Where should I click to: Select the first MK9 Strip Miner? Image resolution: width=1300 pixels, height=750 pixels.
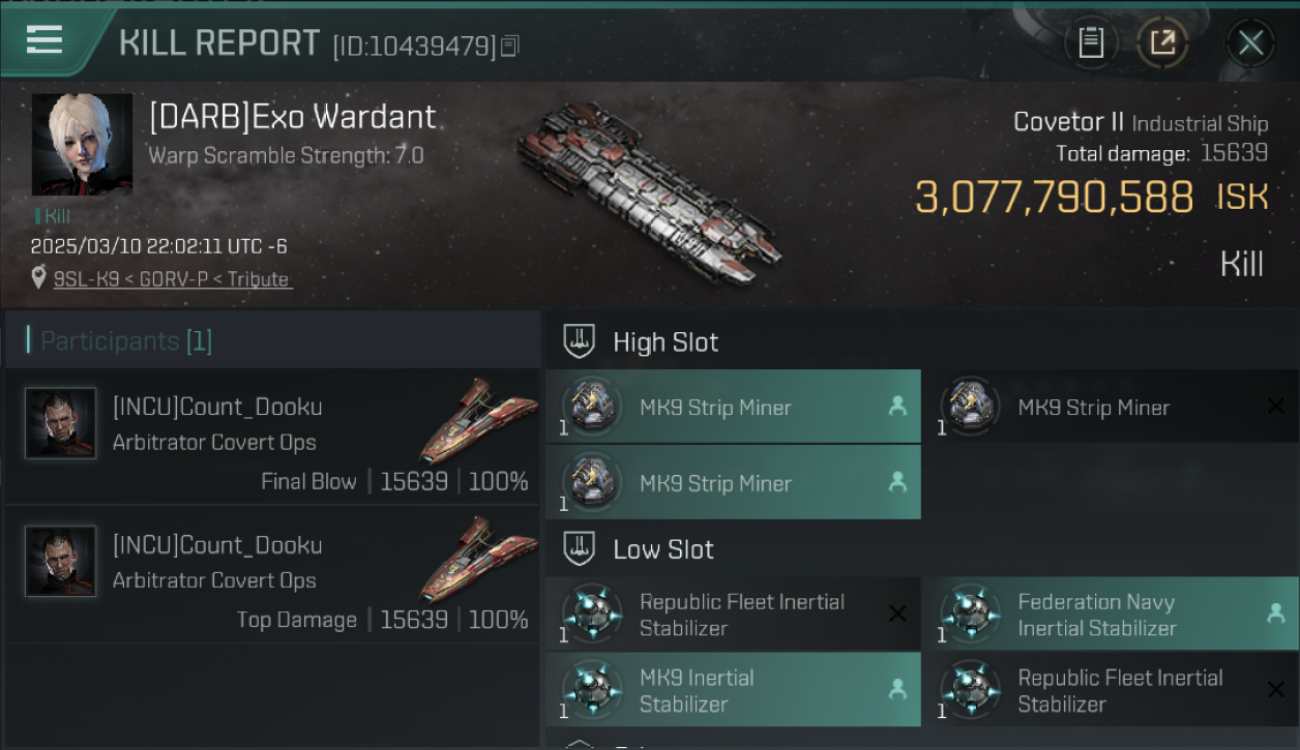[733, 407]
